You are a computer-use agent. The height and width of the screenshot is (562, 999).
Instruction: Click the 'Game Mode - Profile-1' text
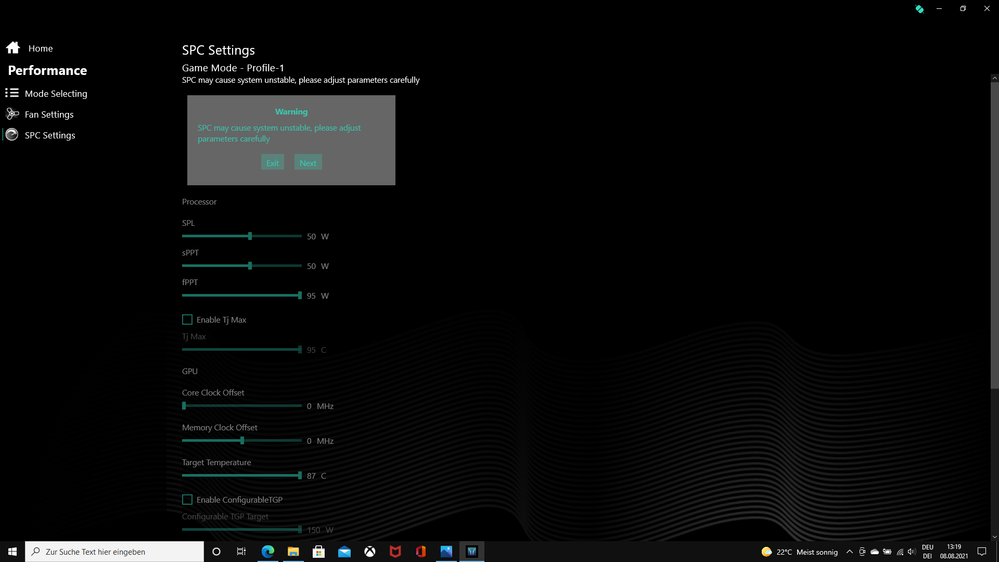pos(233,68)
